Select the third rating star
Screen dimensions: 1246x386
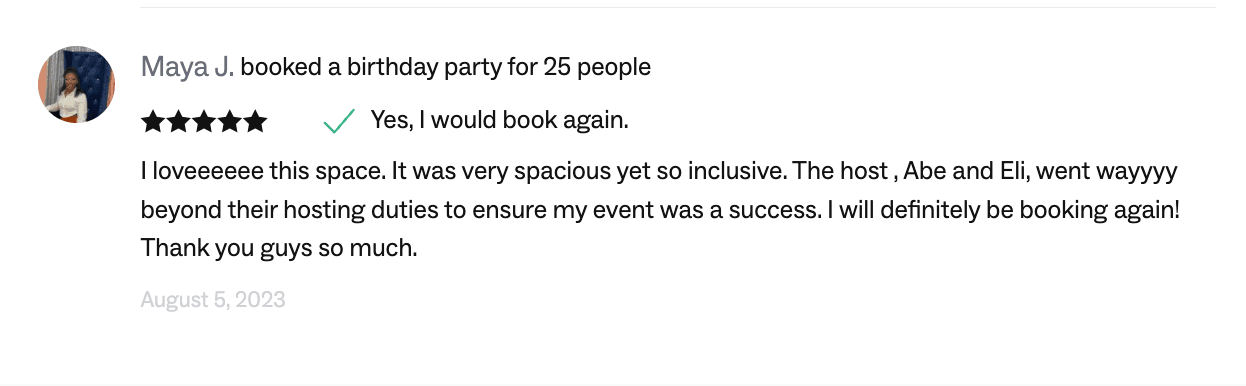click(204, 122)
